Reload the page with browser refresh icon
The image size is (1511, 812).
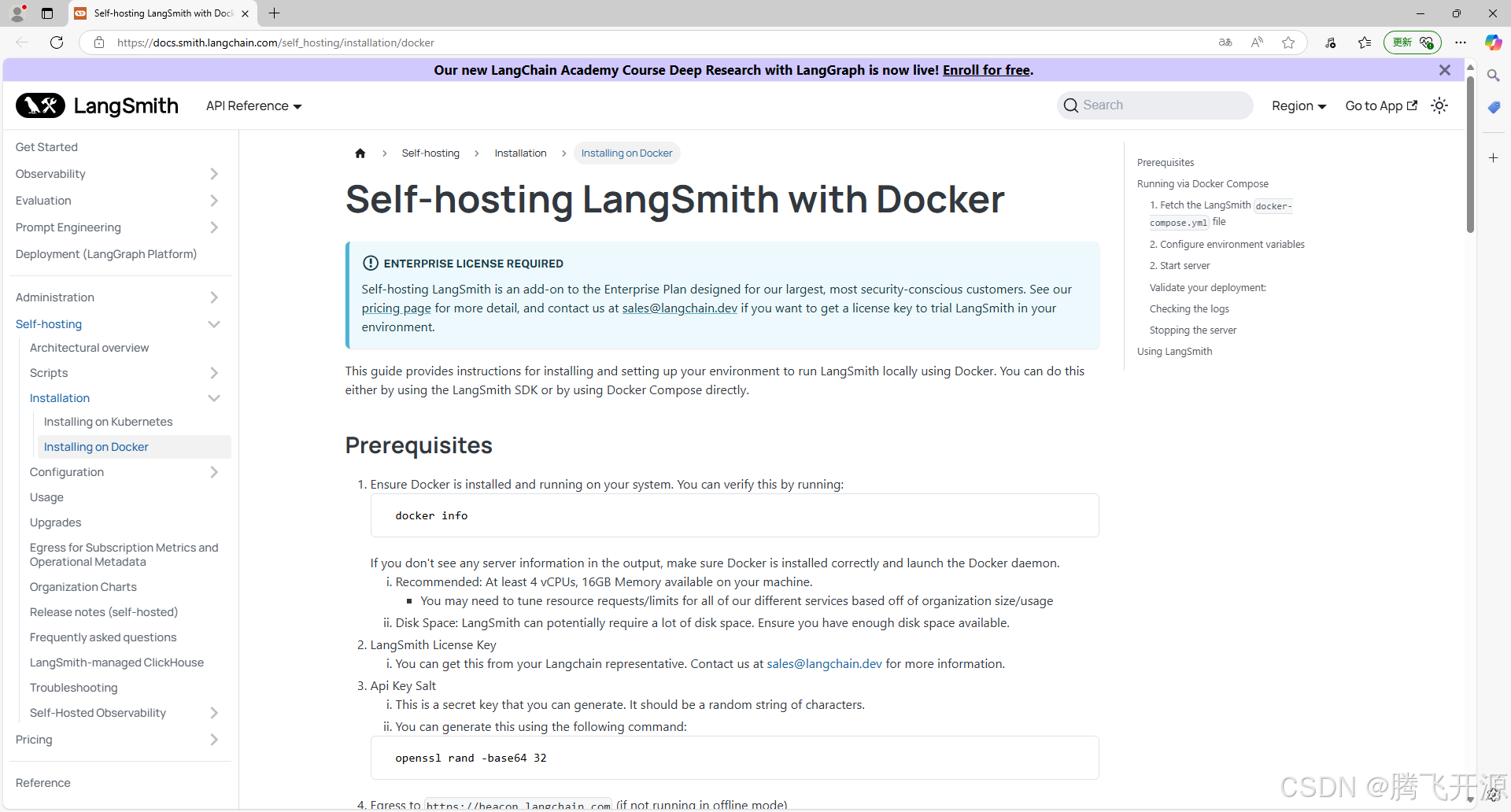pos(57,42)
